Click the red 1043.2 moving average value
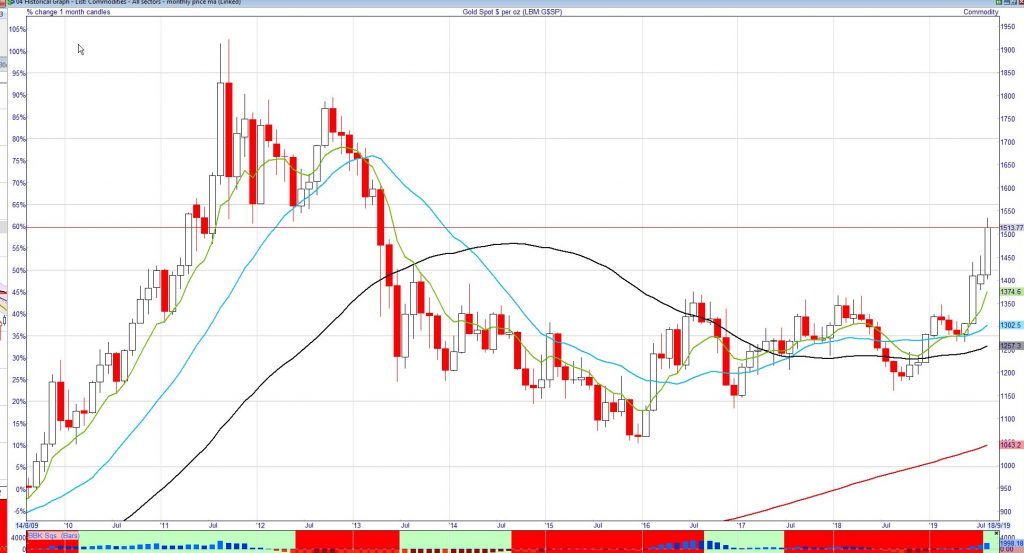1024x553 pixels. [1010, 445]
